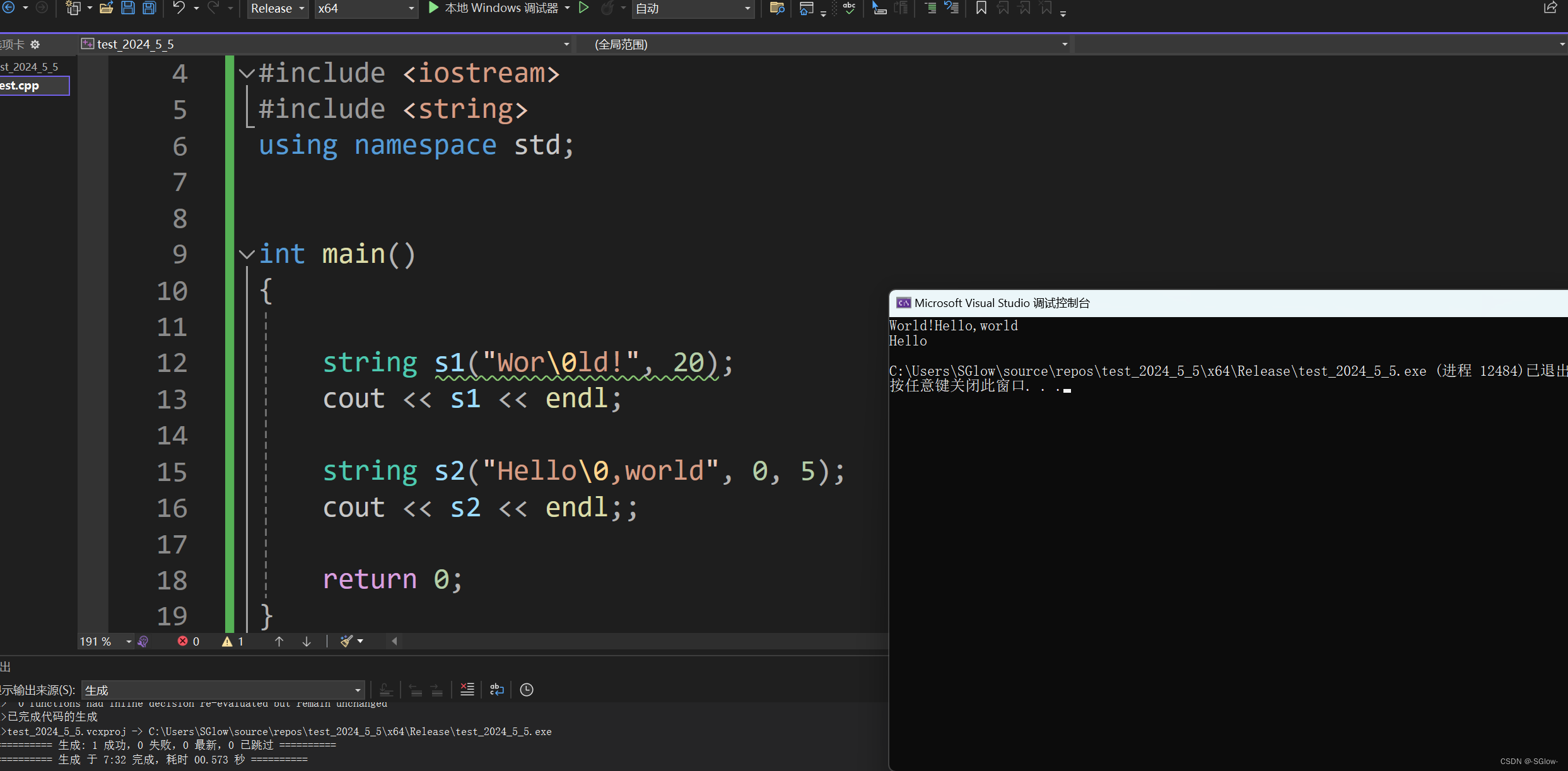Click the Open File folder icon

pyautogui.click(x=106, y=8)
